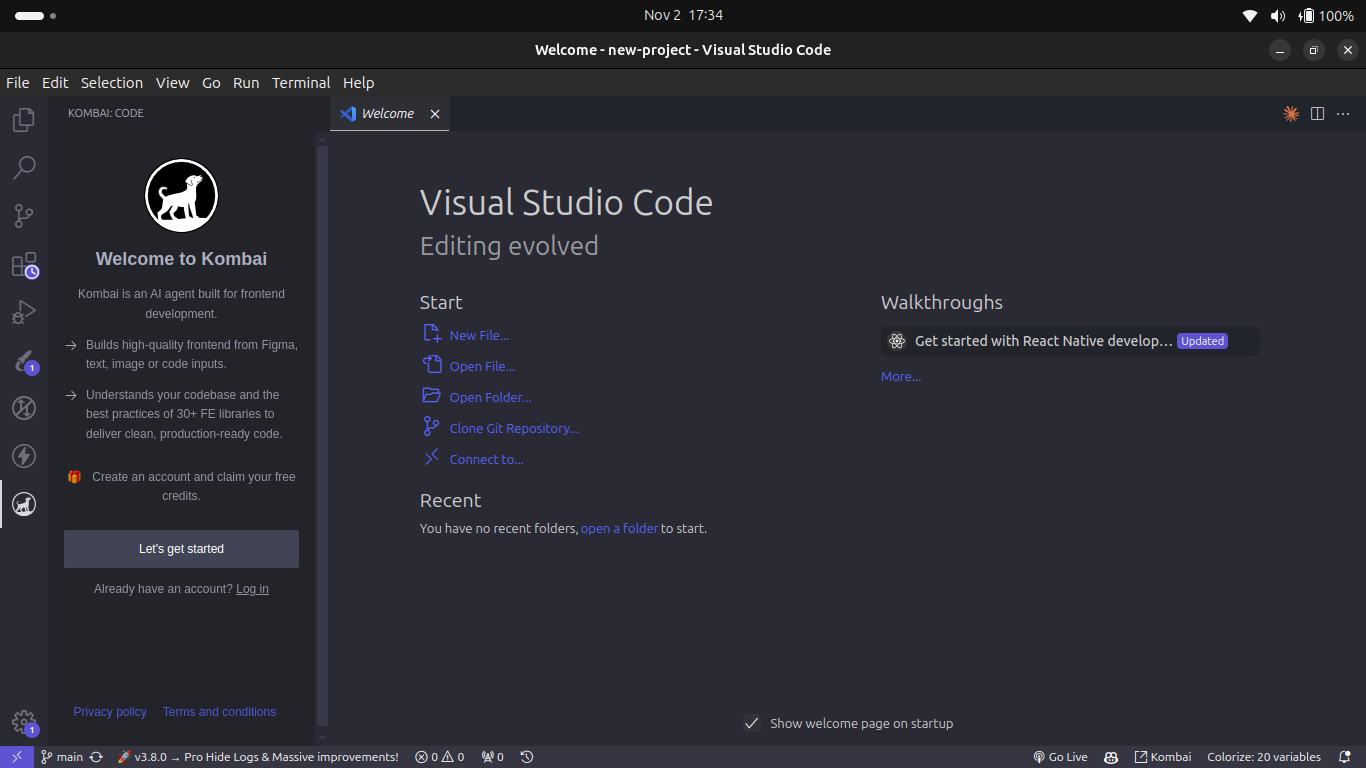Viewport: 1366px width, 768px height.
Task: Open the Run and Debug view icon
Action: (24, 312)
